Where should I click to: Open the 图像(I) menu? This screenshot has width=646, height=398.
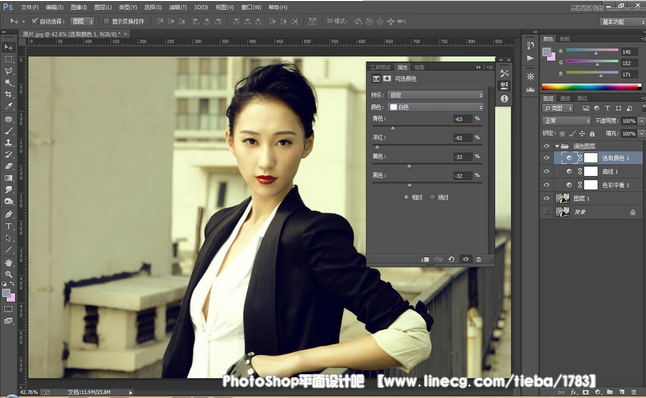click(79, 7)
